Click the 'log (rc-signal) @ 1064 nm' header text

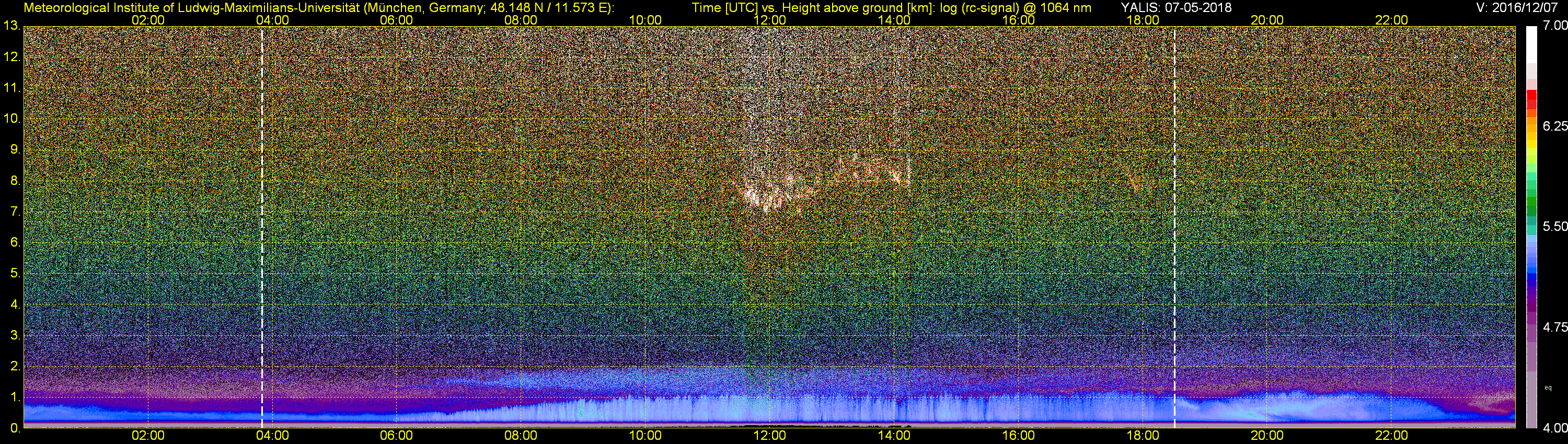1016,7
